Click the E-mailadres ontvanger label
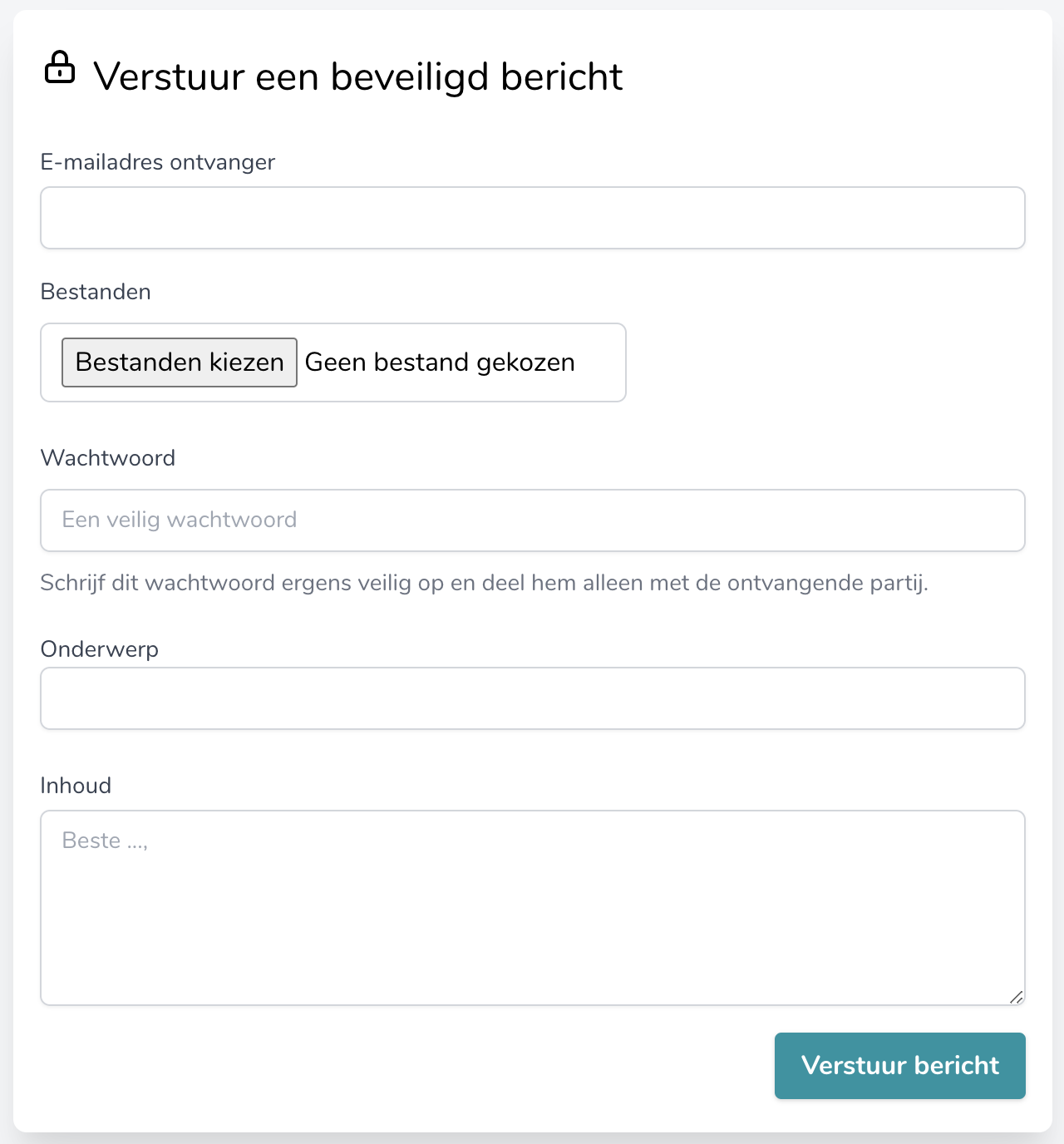The height and width of the screenshot is (1144, 1064). pos(158,162)
